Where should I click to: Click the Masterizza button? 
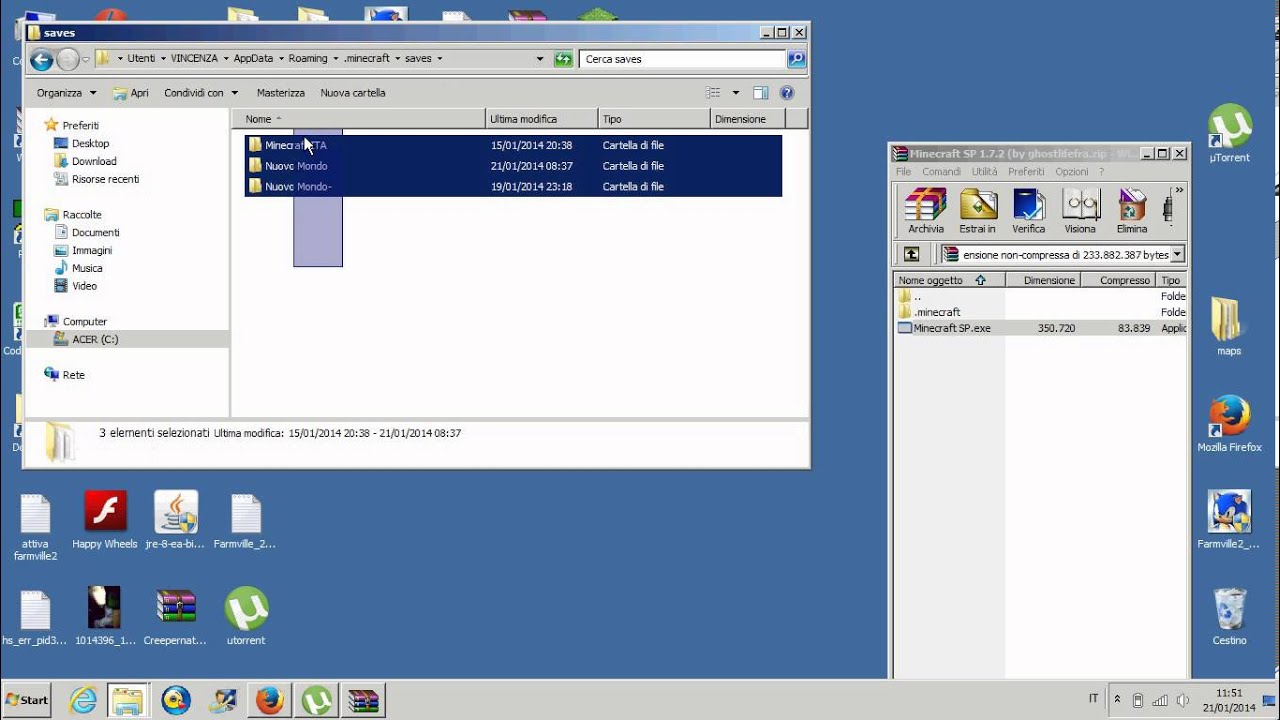(x=280, y=93)
